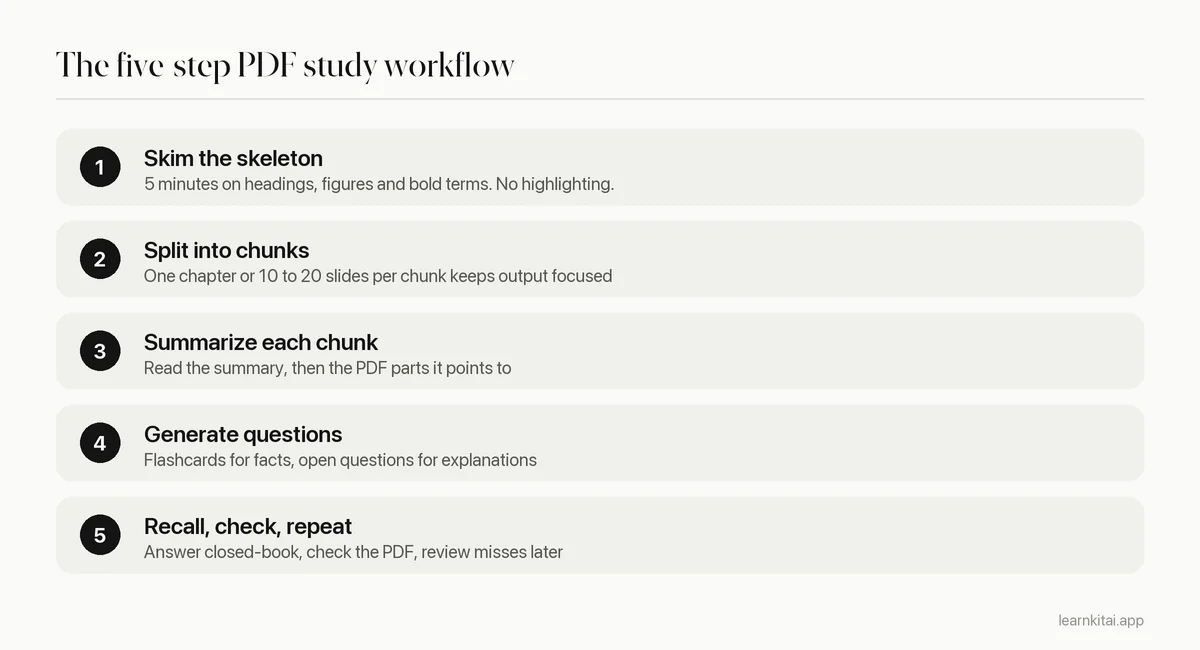Select the "Generate questions" heading
Screen dimensions: 1200x650
pos(243,434)
